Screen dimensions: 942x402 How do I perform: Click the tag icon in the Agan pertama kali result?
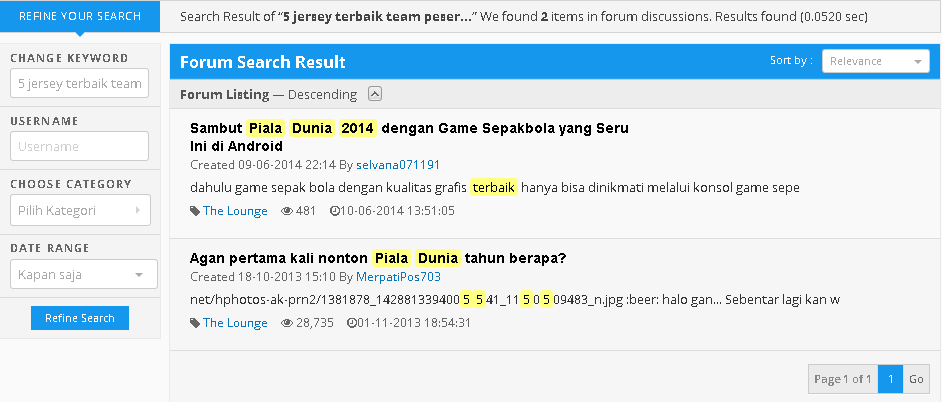coord(195,323)
